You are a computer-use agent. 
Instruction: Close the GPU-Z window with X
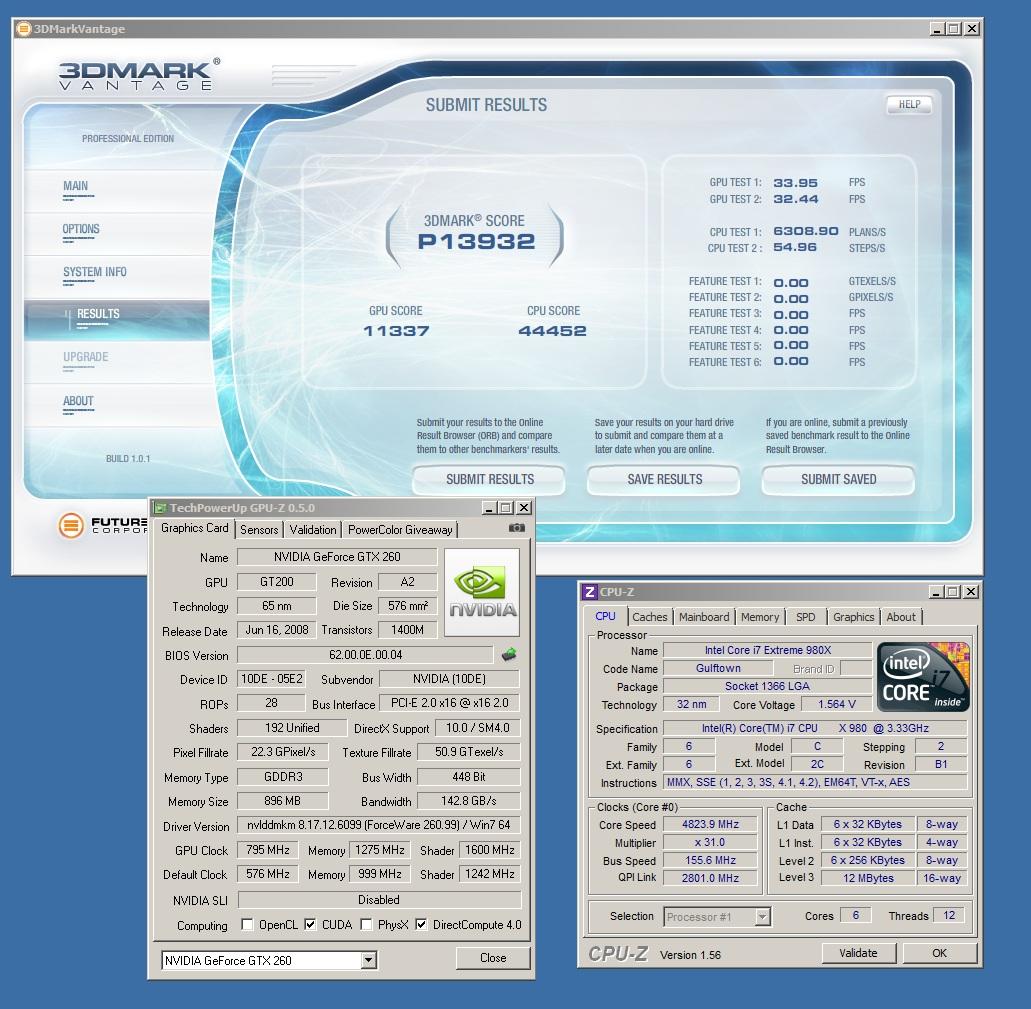click(x=523, y=508)
